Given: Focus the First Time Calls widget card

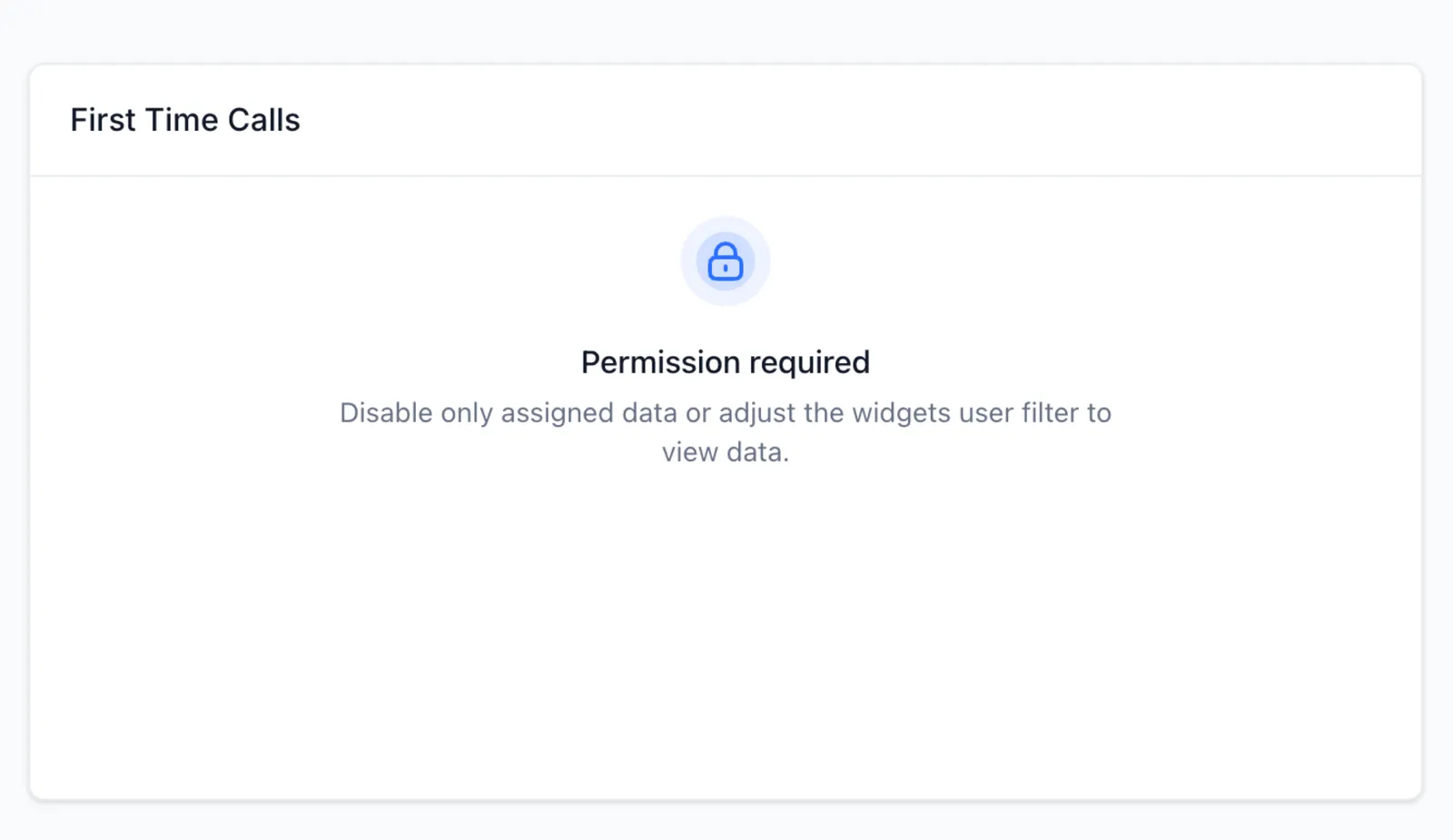Looking at the screenshot, I should coord(726,432).
